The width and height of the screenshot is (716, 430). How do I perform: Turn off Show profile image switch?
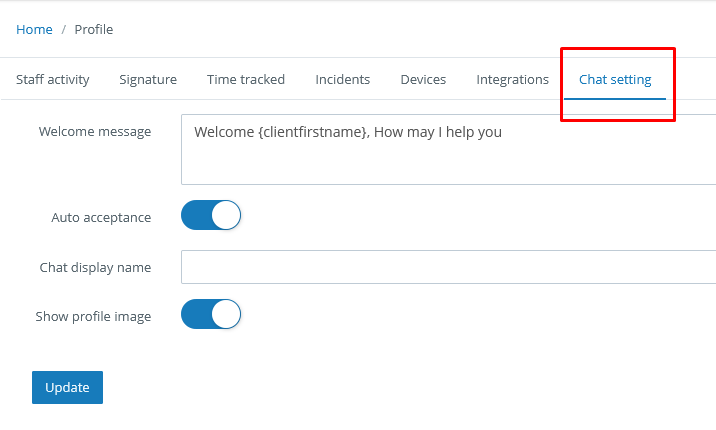coord(211,315)
